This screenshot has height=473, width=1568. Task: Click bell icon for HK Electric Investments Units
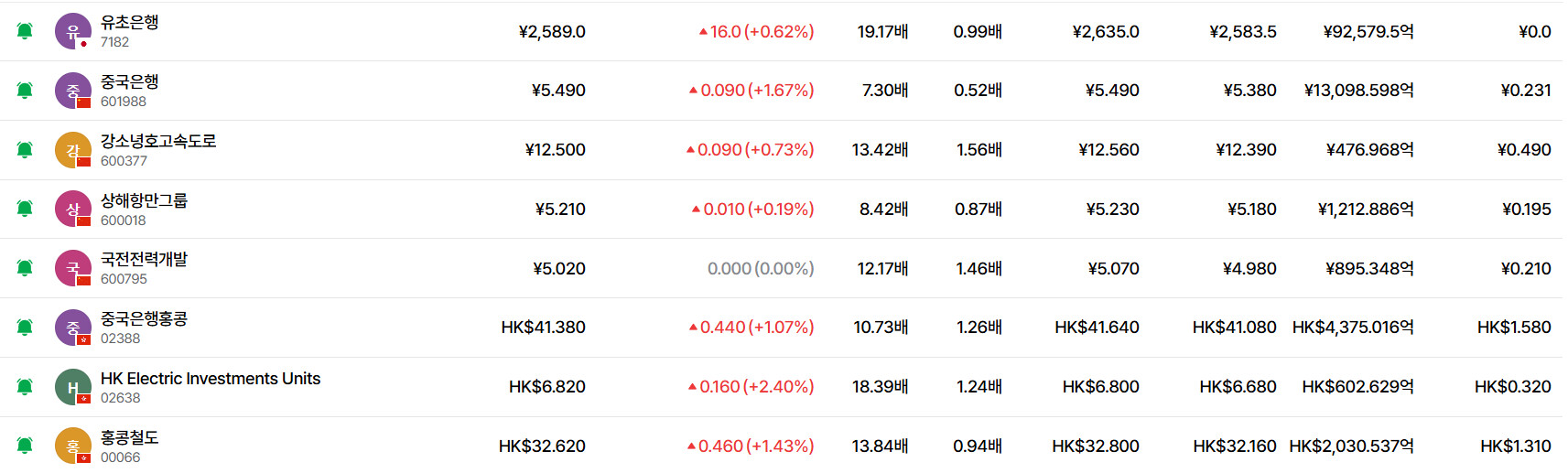(x=25, y=387)
